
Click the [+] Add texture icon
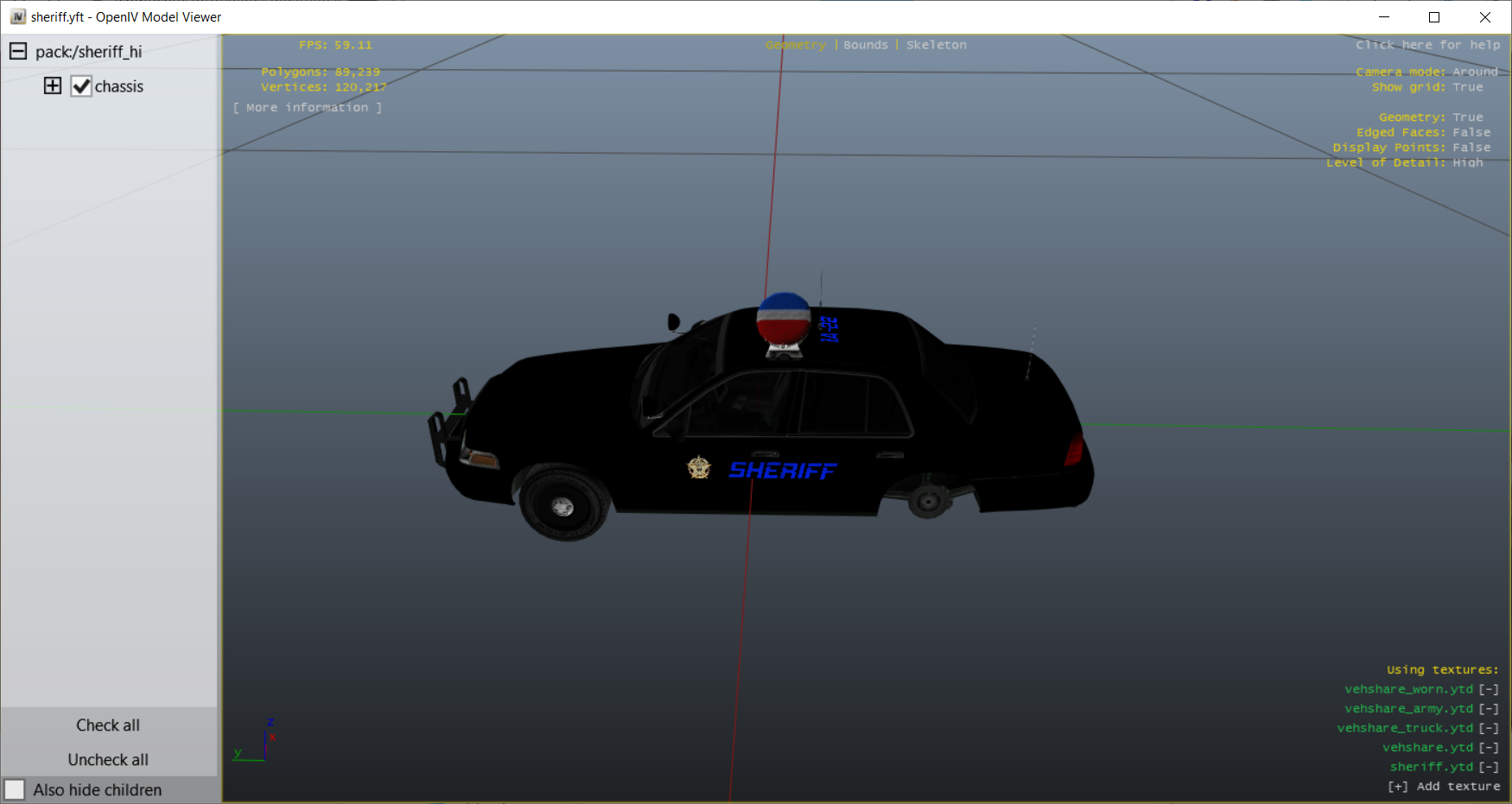click(x=1397, y=786)
